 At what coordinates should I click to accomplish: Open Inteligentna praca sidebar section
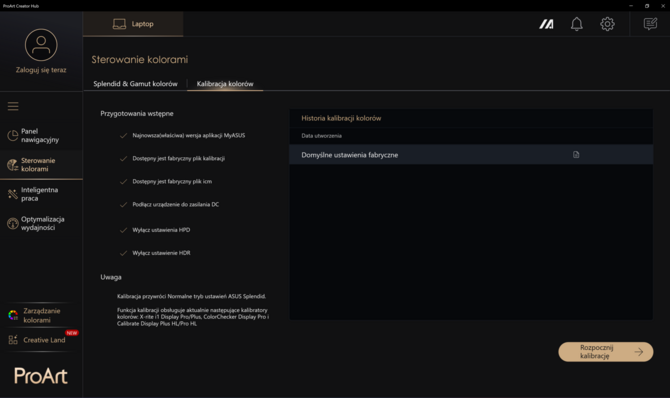tap(41, 194)
